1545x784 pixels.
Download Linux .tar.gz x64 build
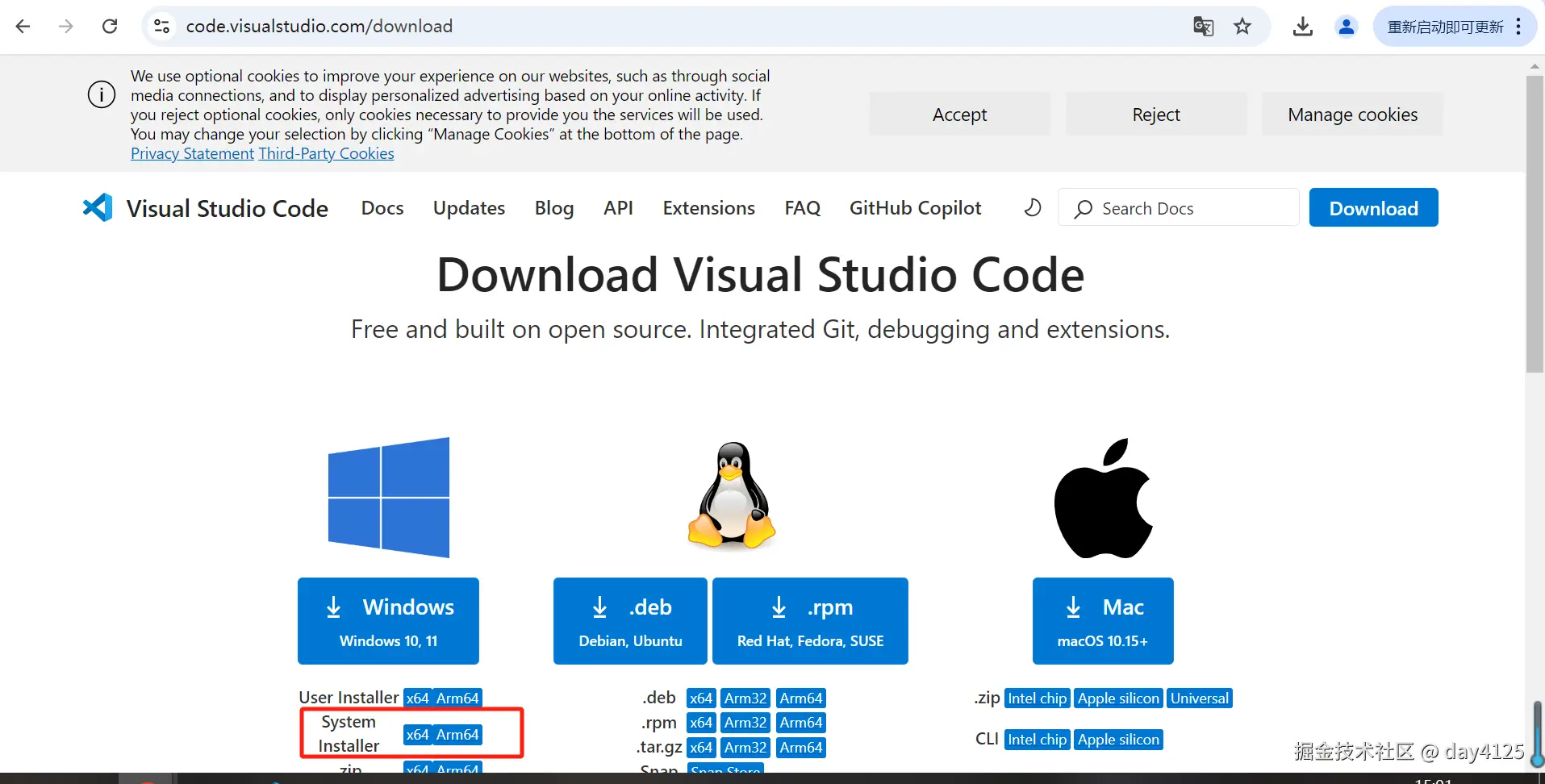pos(701,748)
